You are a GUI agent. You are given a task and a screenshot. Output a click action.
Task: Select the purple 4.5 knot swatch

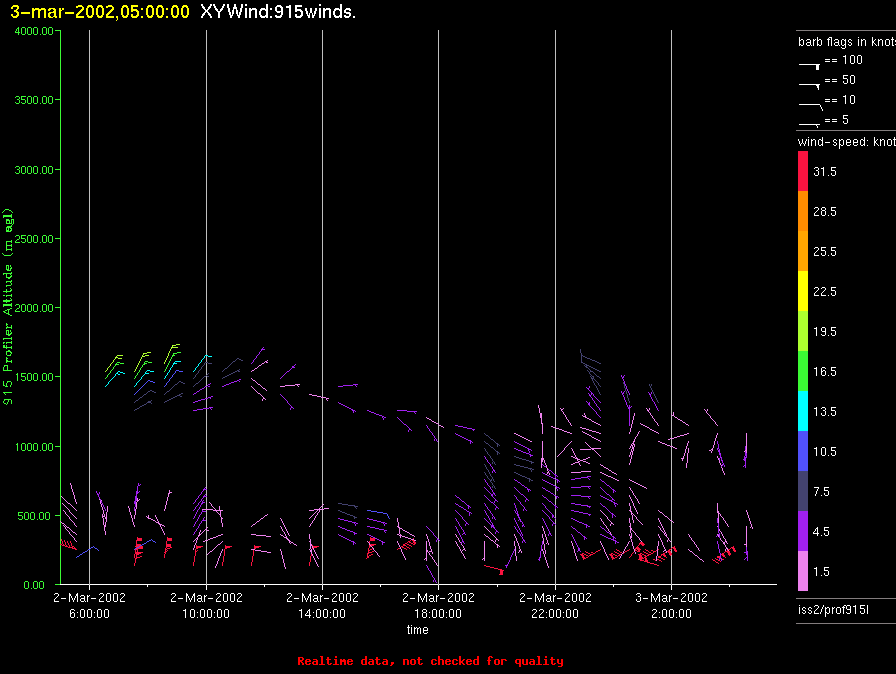(x=803, y=531)
